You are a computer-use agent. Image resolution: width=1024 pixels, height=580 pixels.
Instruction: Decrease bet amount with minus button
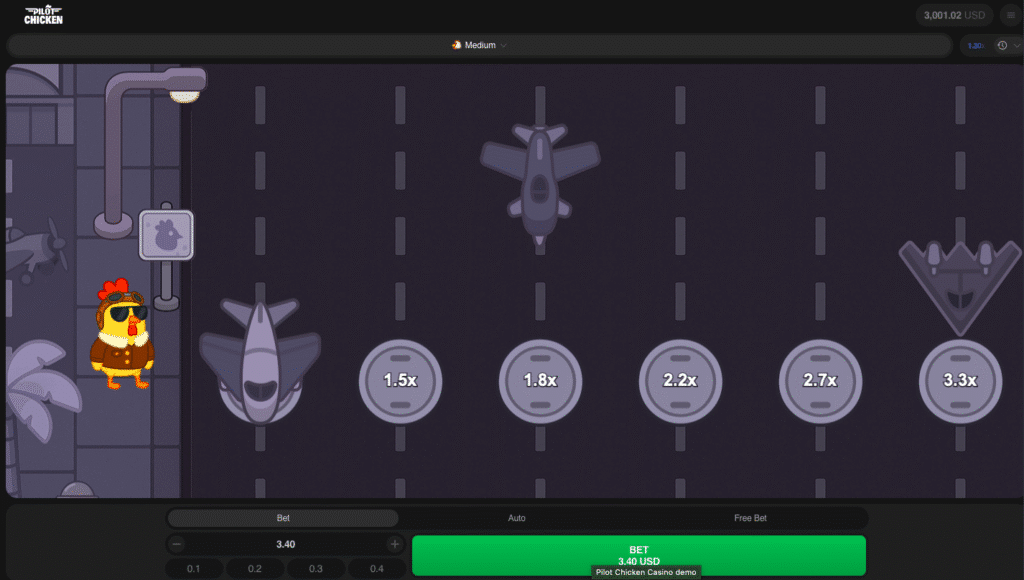tap(177, 544)
